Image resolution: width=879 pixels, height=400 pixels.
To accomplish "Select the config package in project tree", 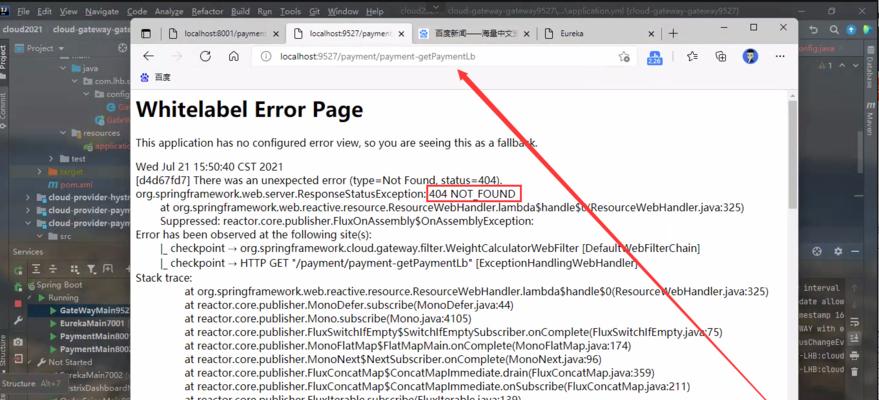I will (117, 95).
